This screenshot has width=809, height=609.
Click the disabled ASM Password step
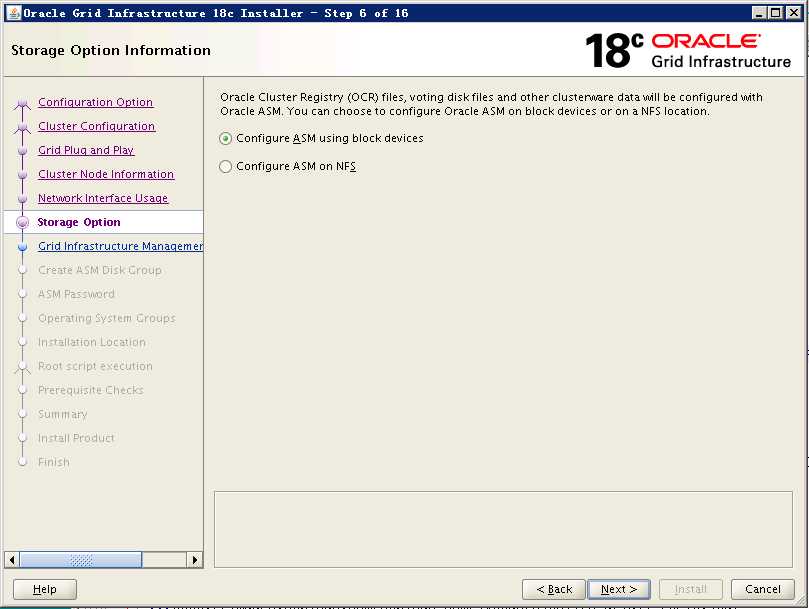pos(76,294)
